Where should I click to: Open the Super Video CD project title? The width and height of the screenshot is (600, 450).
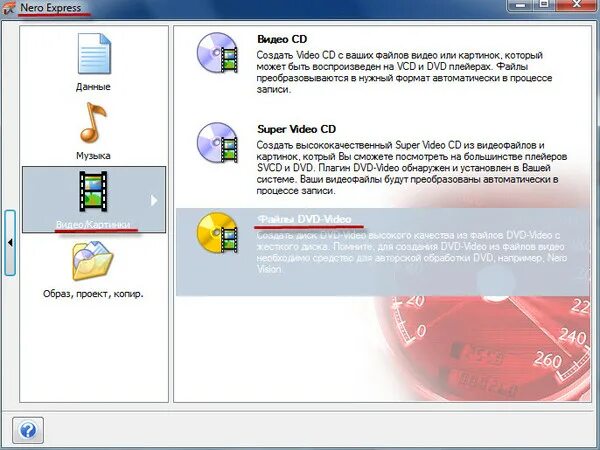pos(297,129)
